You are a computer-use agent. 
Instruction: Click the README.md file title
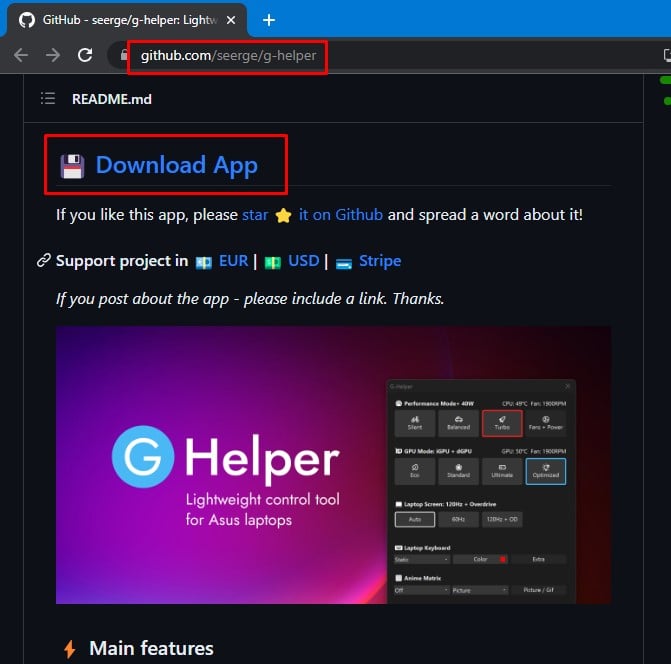[x=112, y=99]
